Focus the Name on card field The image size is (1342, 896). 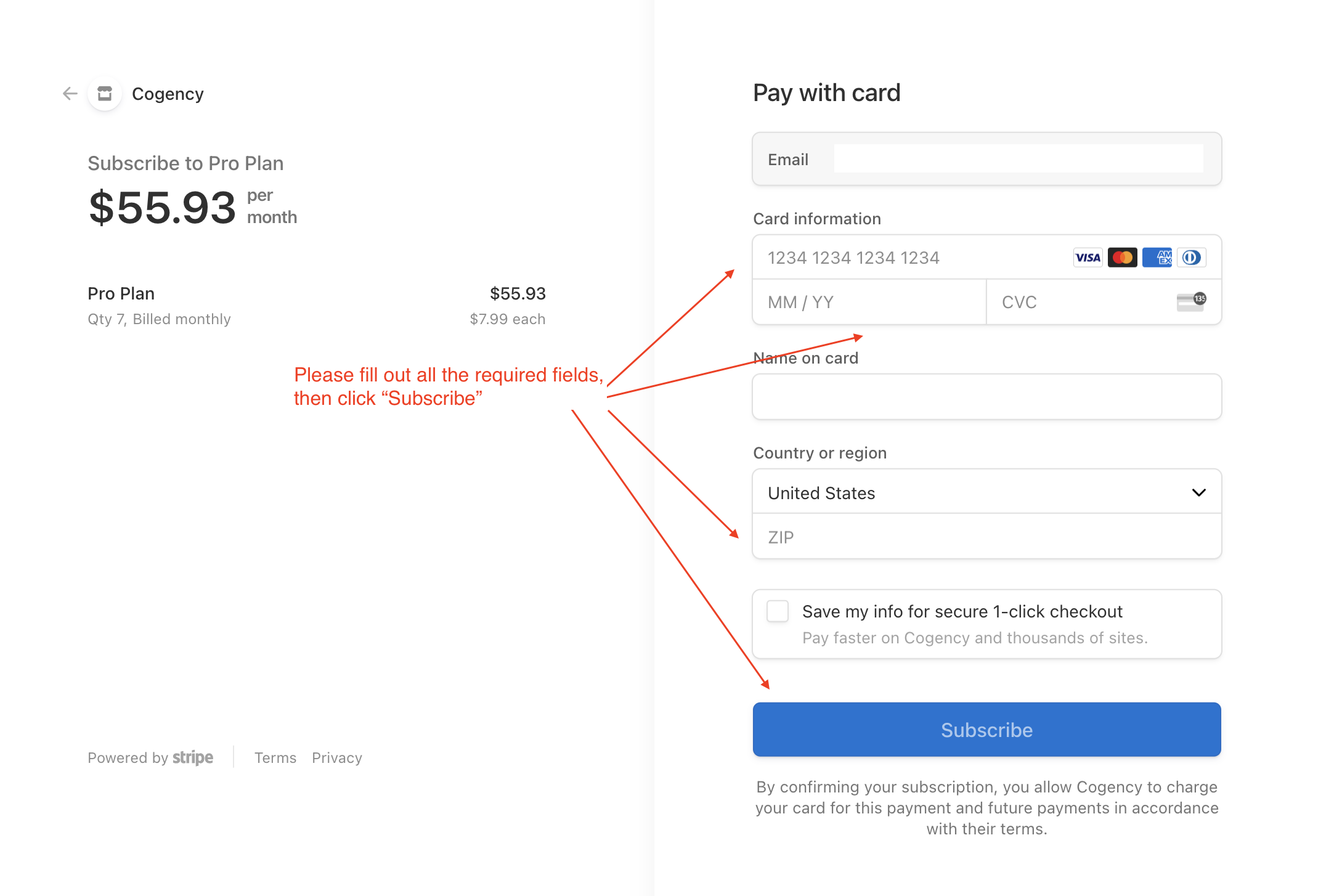click(986, 397)
